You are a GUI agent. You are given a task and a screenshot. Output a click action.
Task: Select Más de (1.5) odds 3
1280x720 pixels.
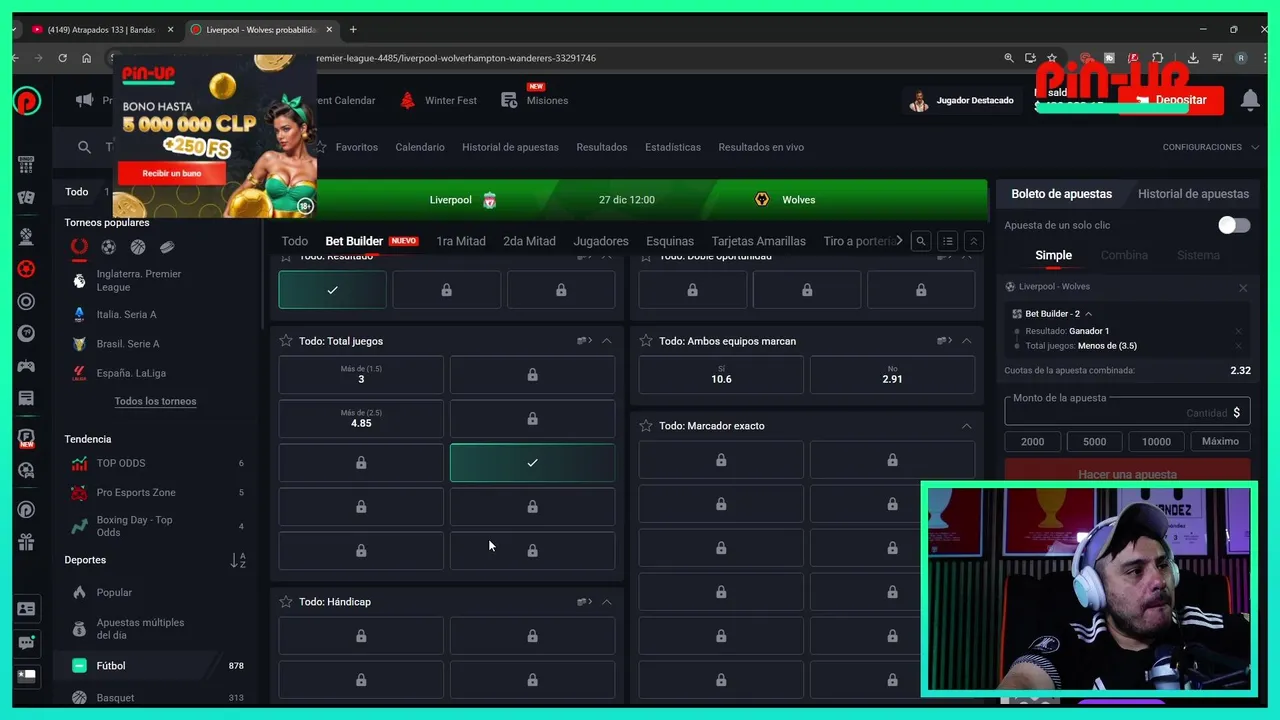click(x=361, y=375)
